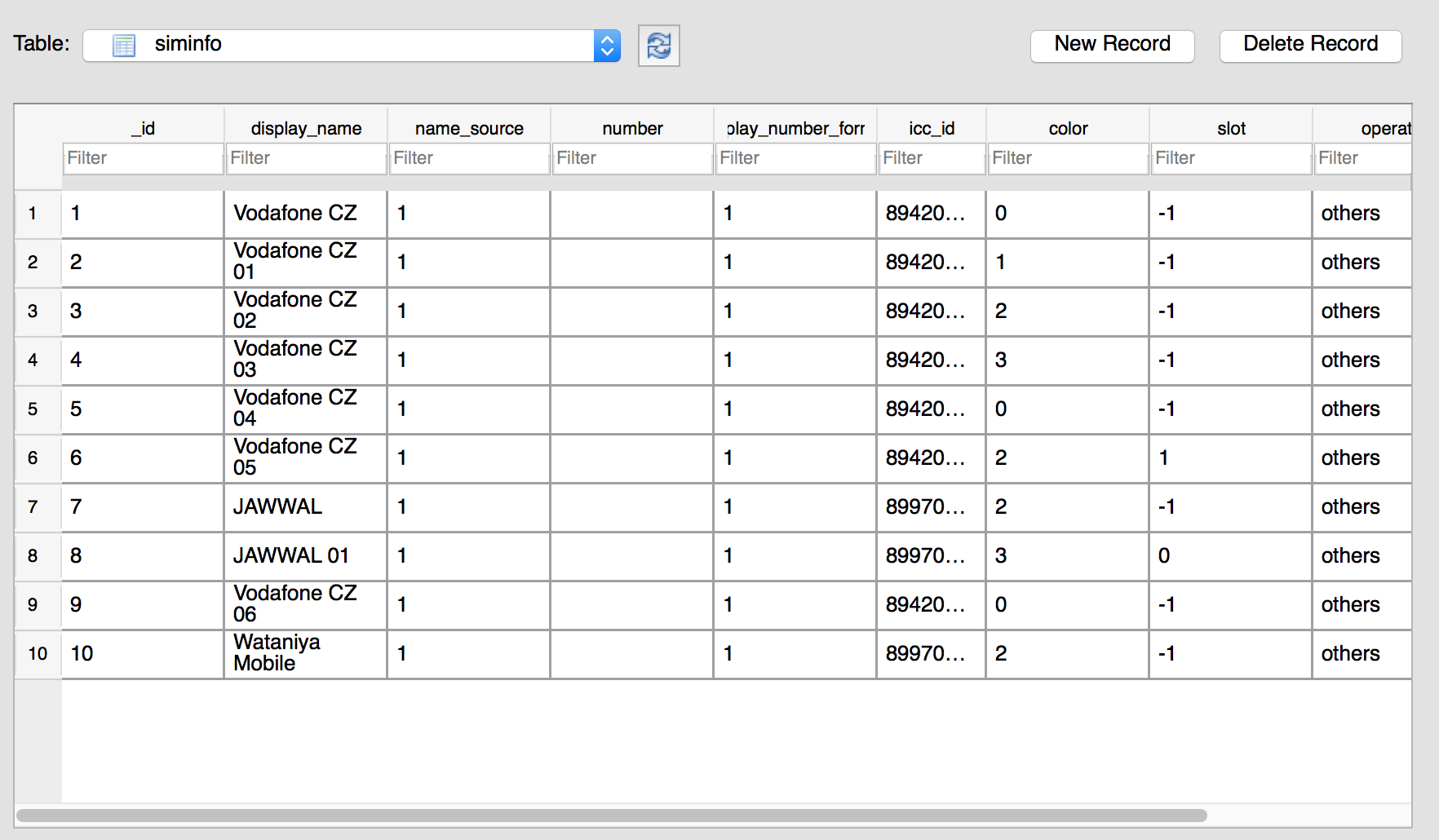This screenshot has height=840, width=1439.
Task: Select row header number 5
Action: (x=38, y=409)
